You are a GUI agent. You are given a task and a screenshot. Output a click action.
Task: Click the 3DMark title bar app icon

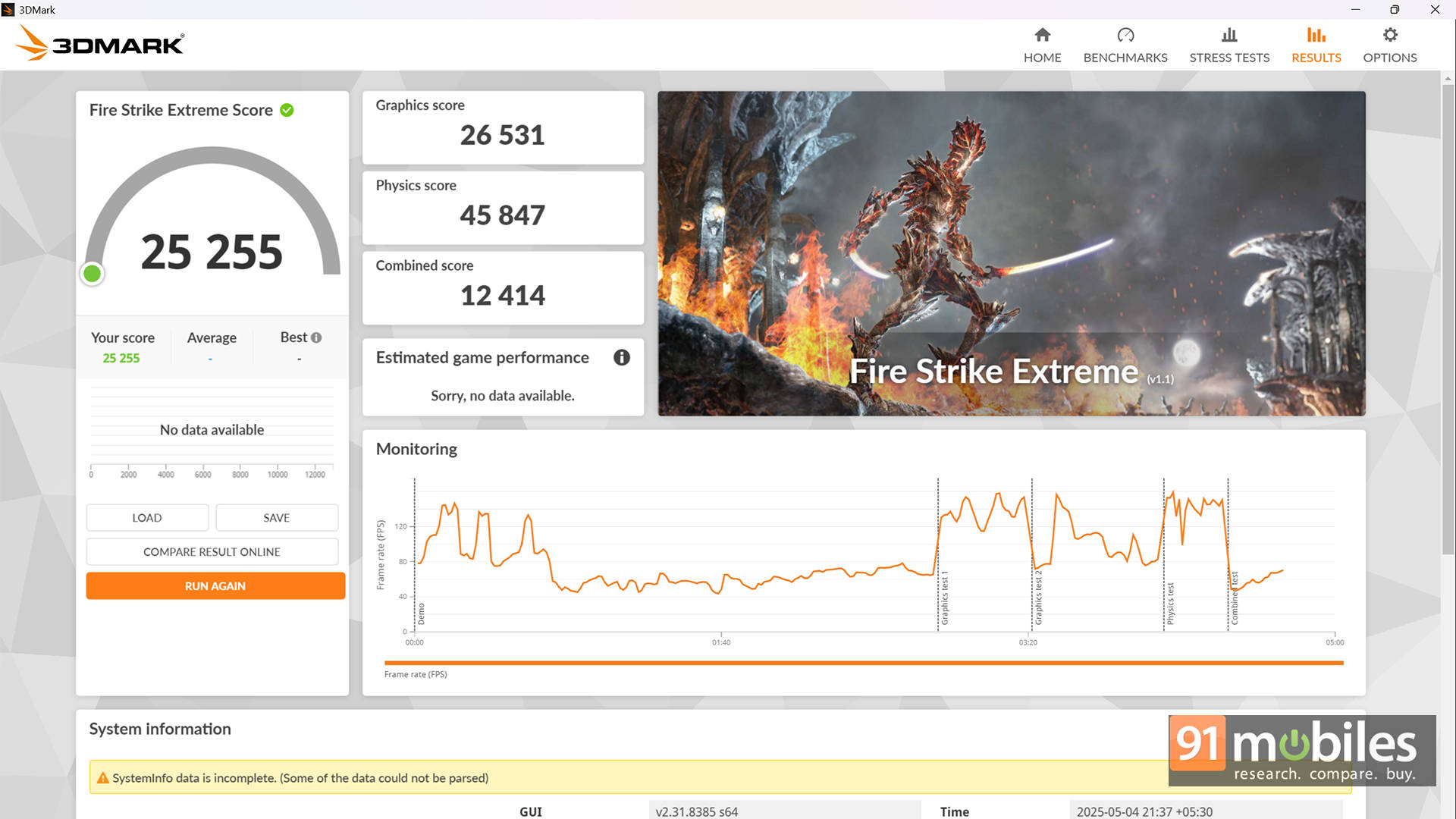[8, 10]
